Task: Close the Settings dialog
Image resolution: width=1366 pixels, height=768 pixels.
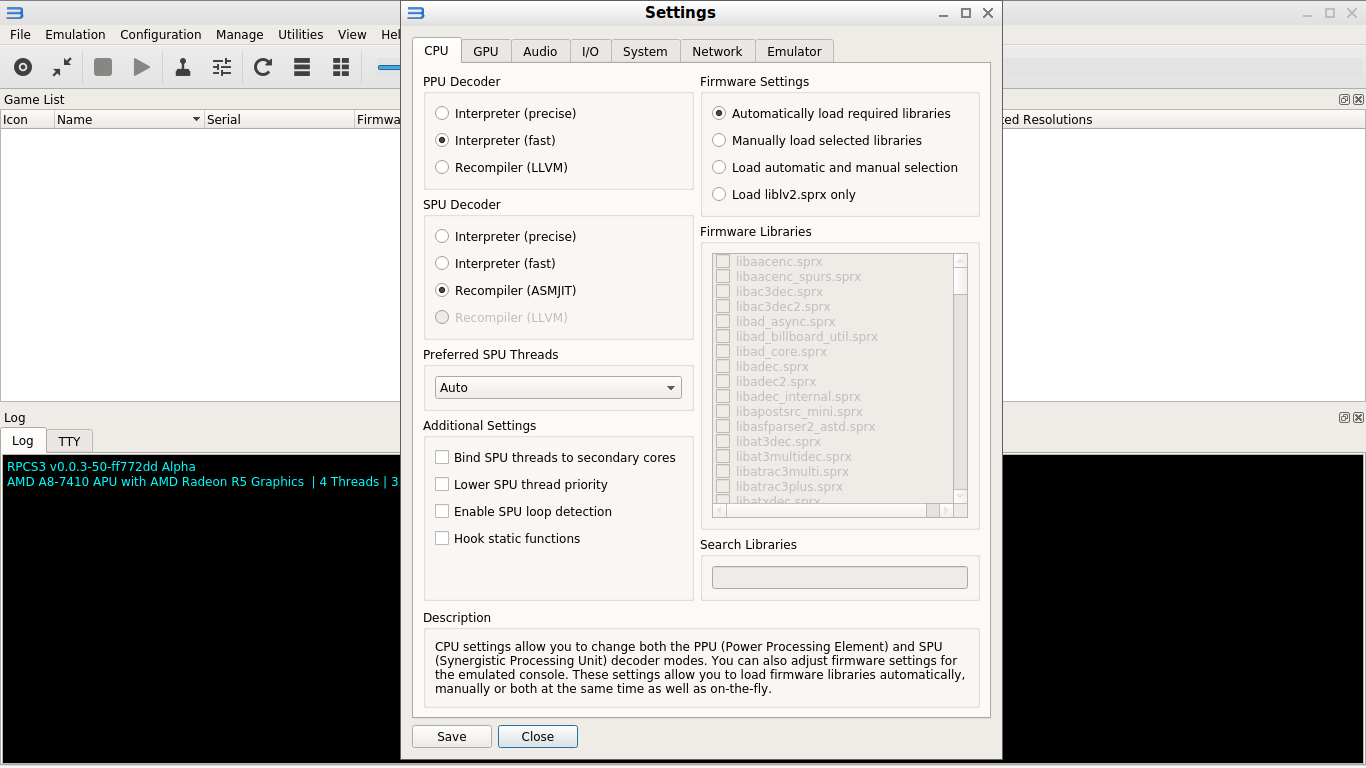Action: 537,736
